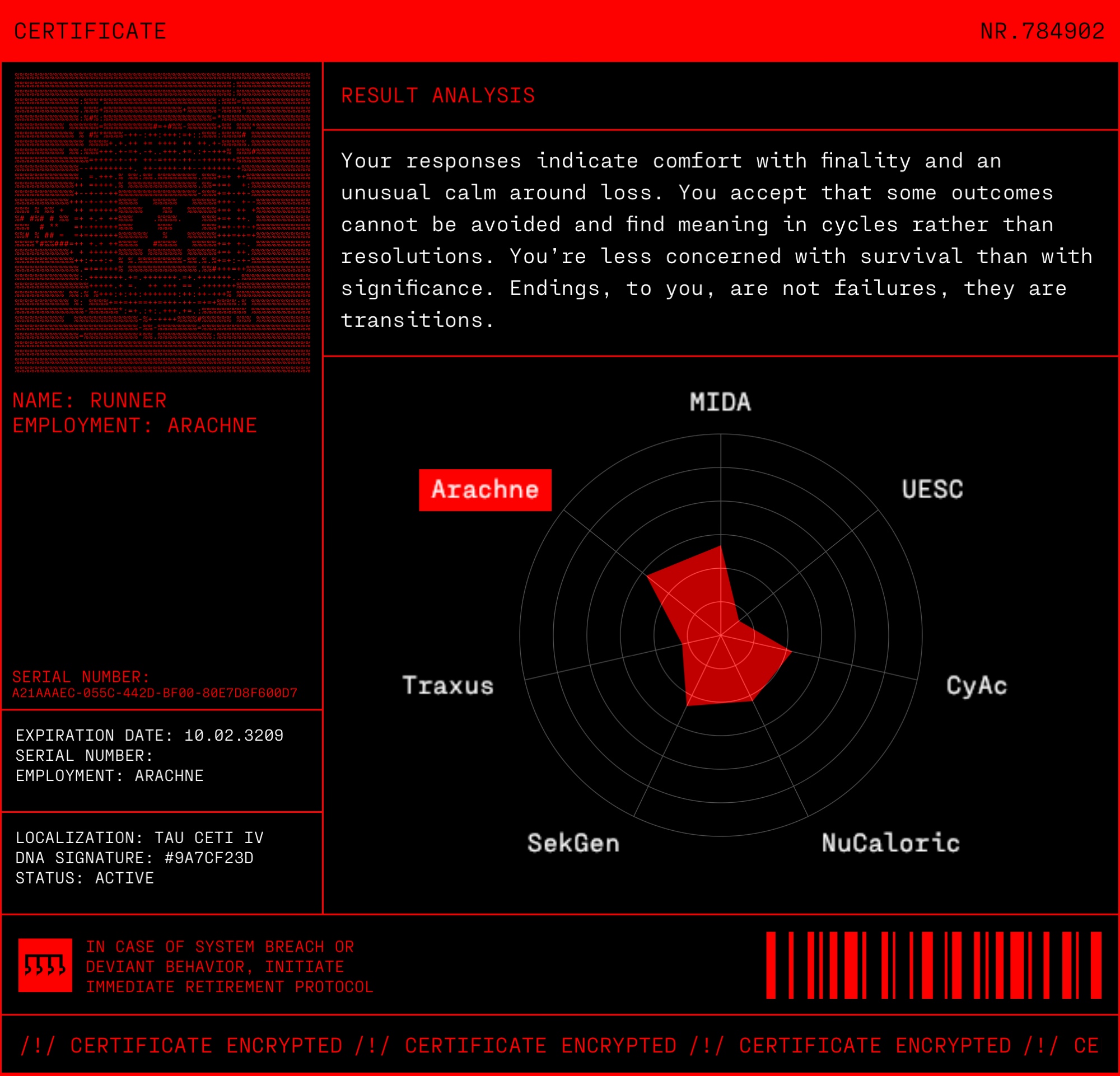Click the barcode at bottom right
The image size is (1120, 1076).
tap(933, 965)
